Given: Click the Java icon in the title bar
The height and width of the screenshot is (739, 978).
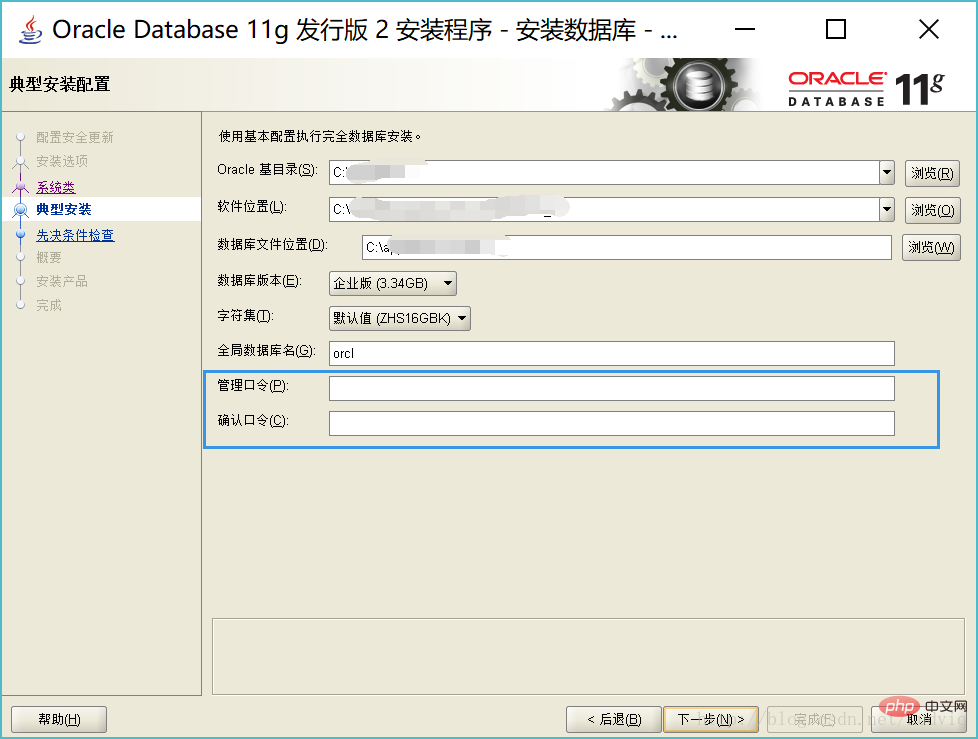Looking at the screenshot, I should [31, 29].
